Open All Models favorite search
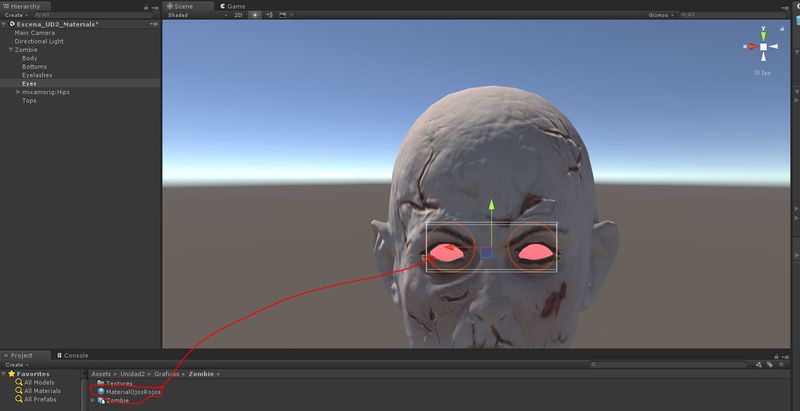800x411 pixels. [35, 382]
